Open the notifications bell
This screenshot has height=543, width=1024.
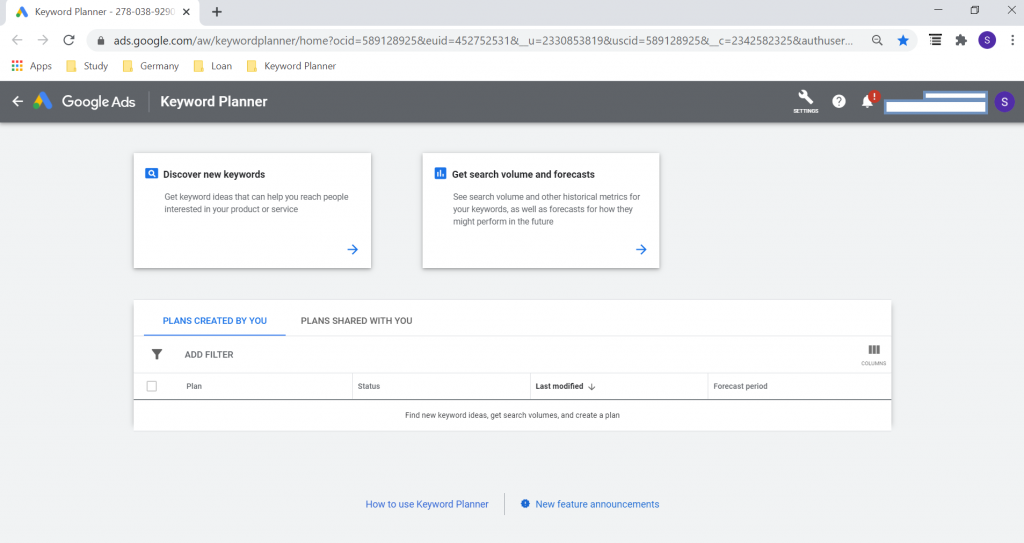867,101
